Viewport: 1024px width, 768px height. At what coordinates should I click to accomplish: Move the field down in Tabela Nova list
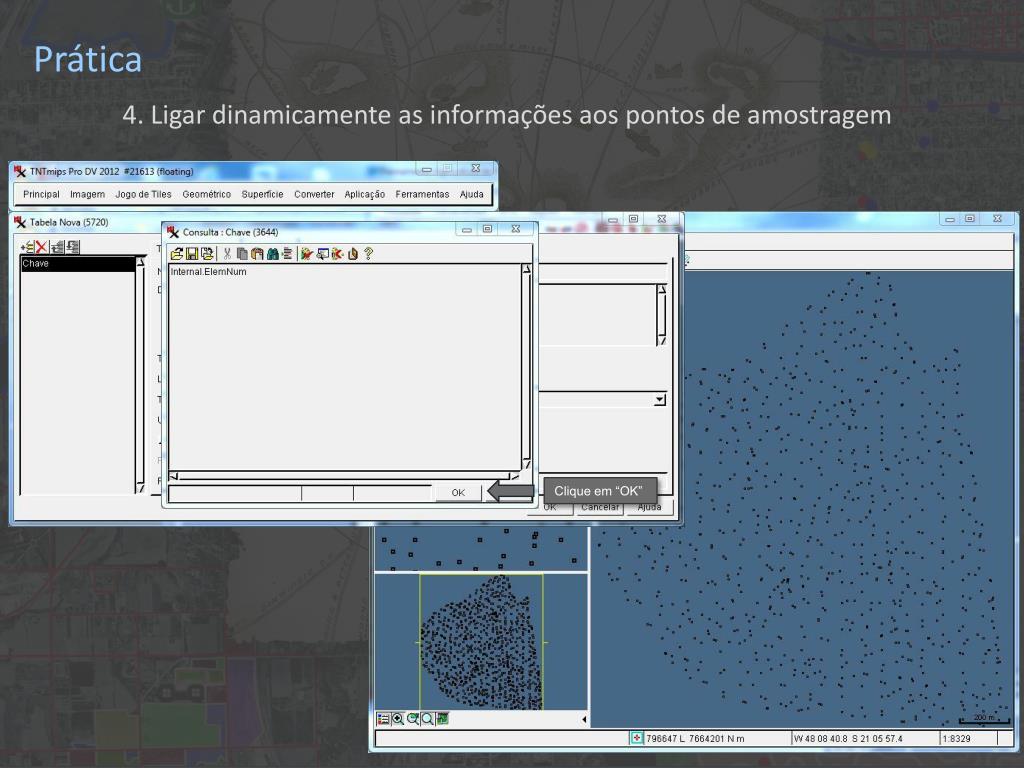pyautogui.click(x=72, y=247)
